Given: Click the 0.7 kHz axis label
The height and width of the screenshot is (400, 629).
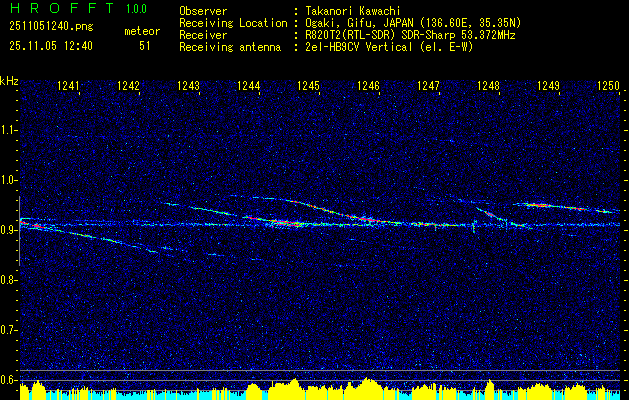Looking at the screenshot, I should [x=9, y=330].
